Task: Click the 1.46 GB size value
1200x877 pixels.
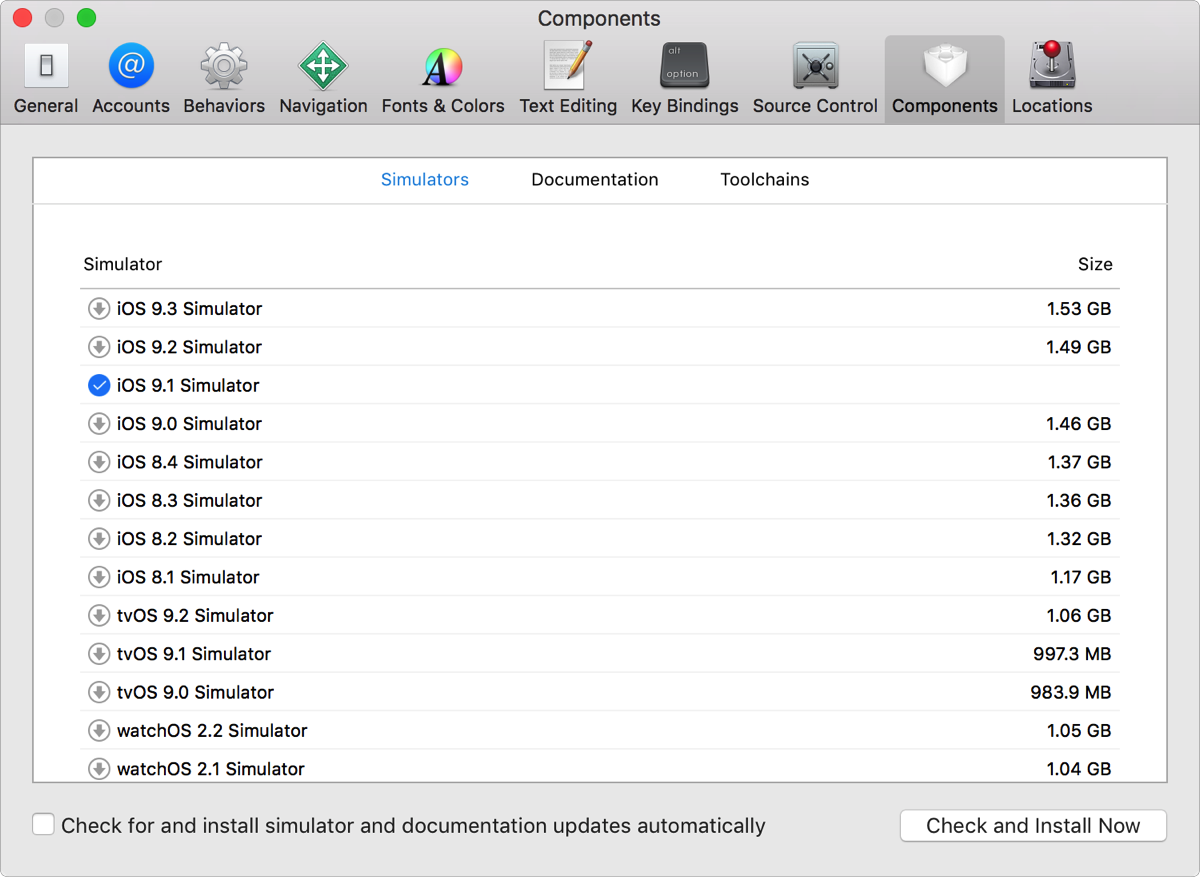Action: pos(1079,424)
